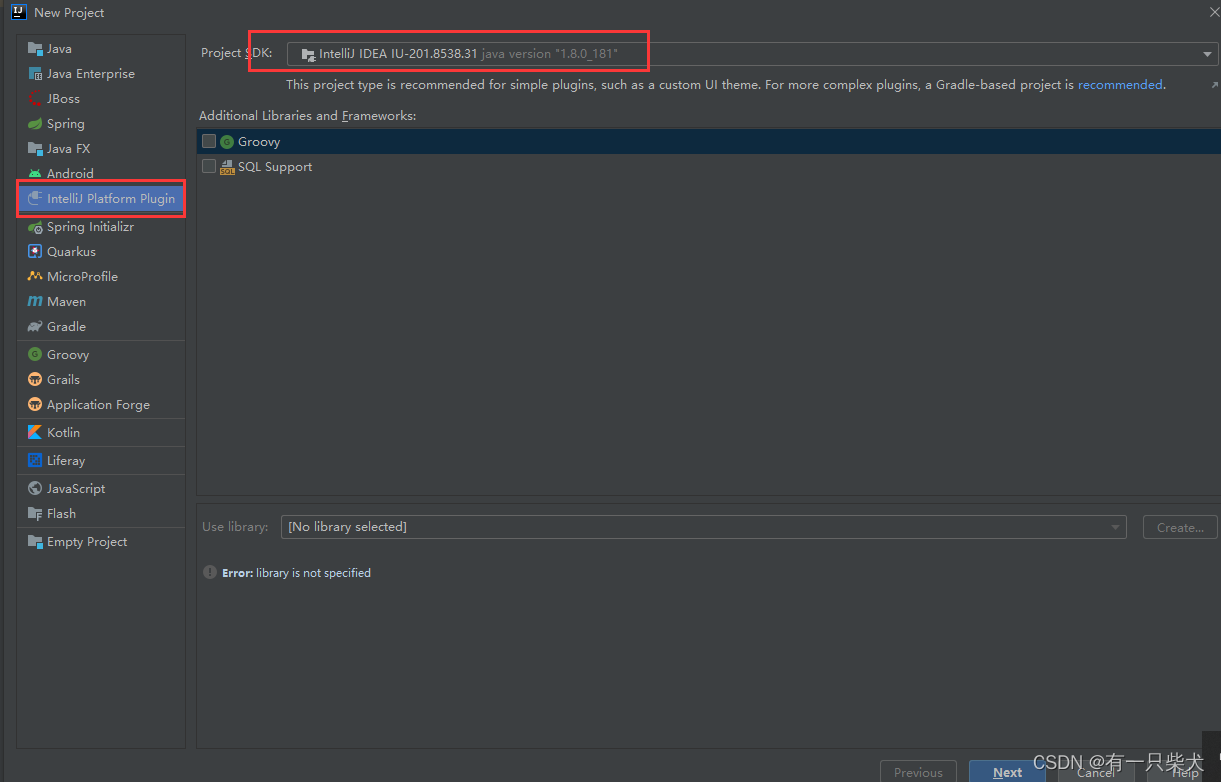Image resolution: width=1221 pixels, height=782 pixels.
Task: Click the MicroProfile label in sidebar
Action: 82,276
